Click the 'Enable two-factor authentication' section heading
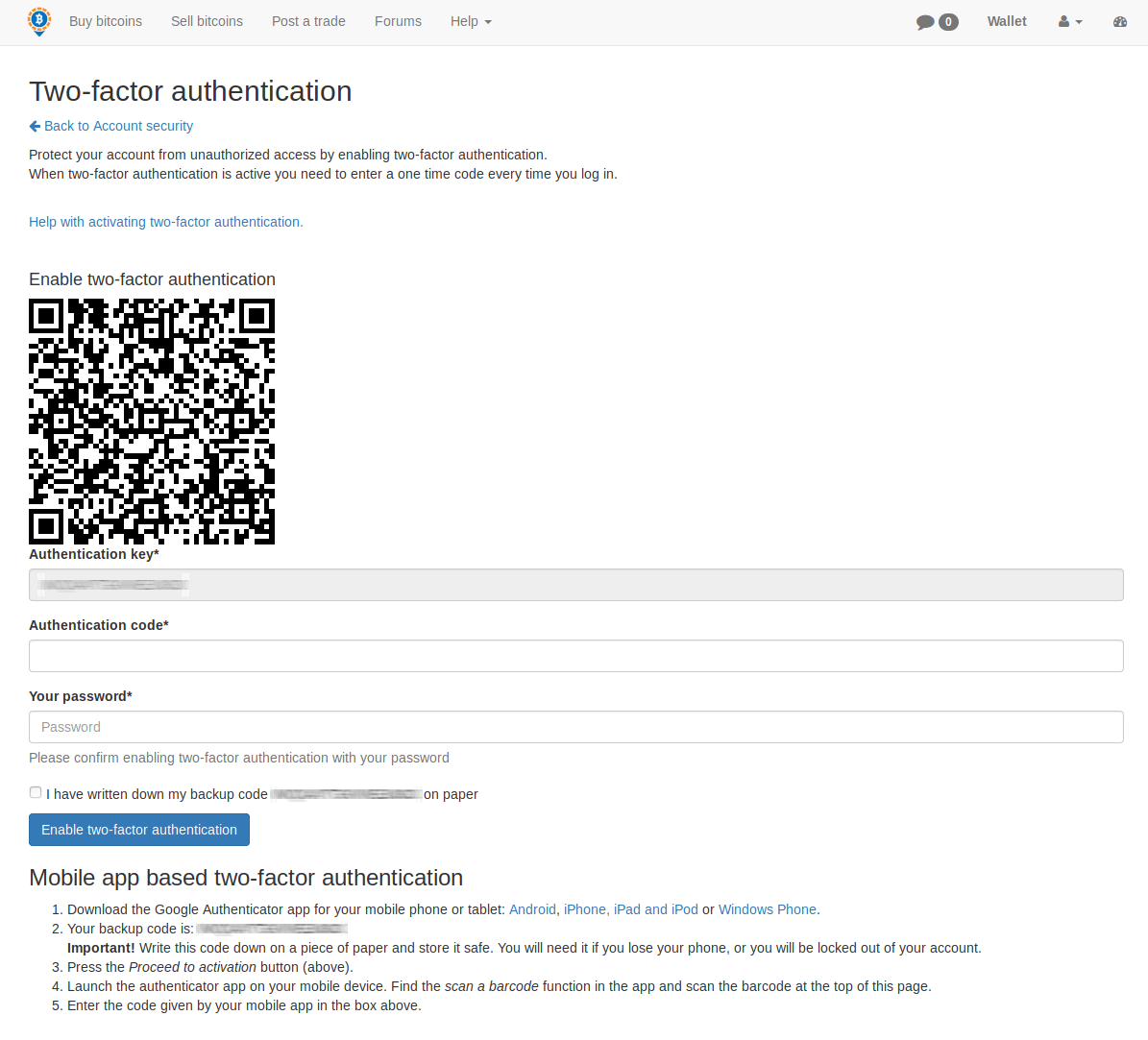The width and height of the screenshot is (1148, 1040). coord(153,279)
